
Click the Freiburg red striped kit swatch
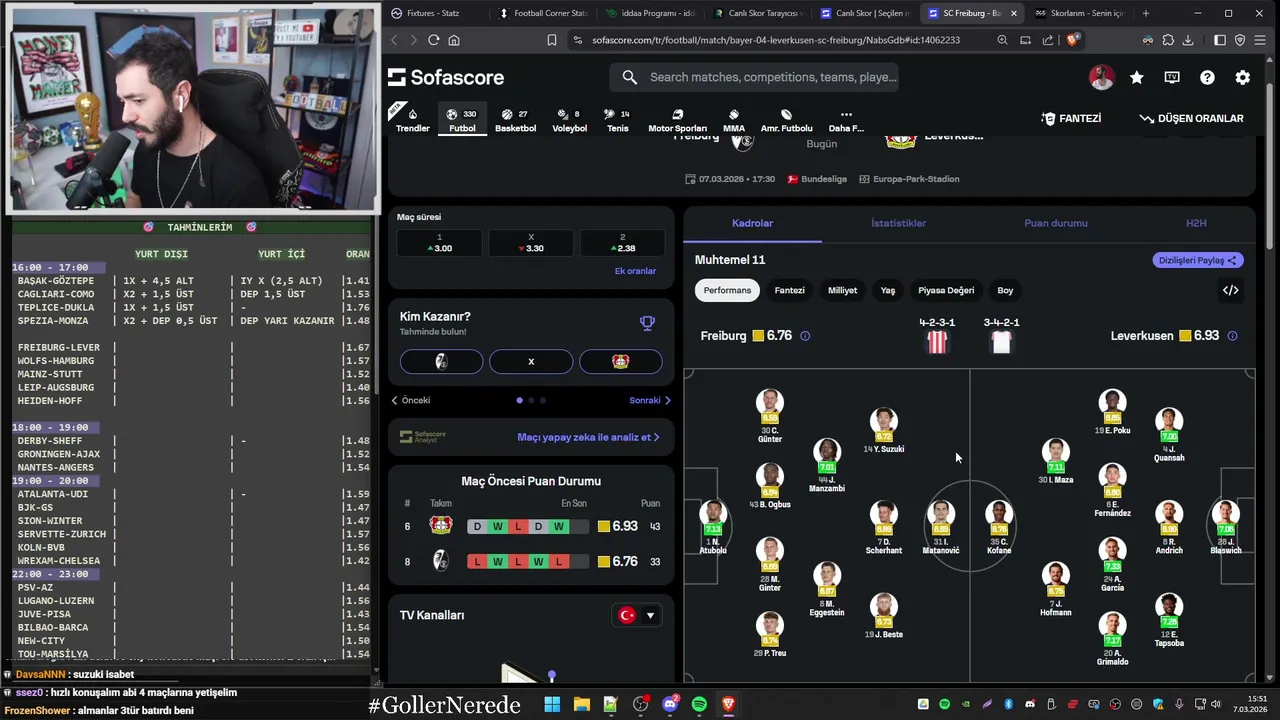point(937,342)
